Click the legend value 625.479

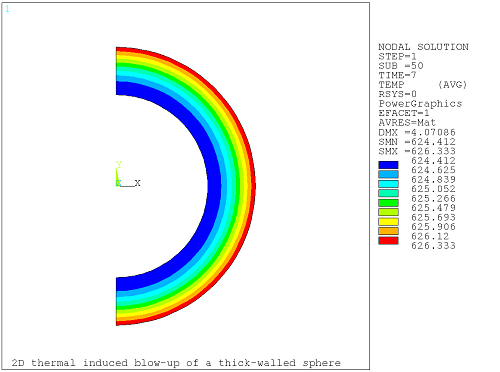point(433,208)
